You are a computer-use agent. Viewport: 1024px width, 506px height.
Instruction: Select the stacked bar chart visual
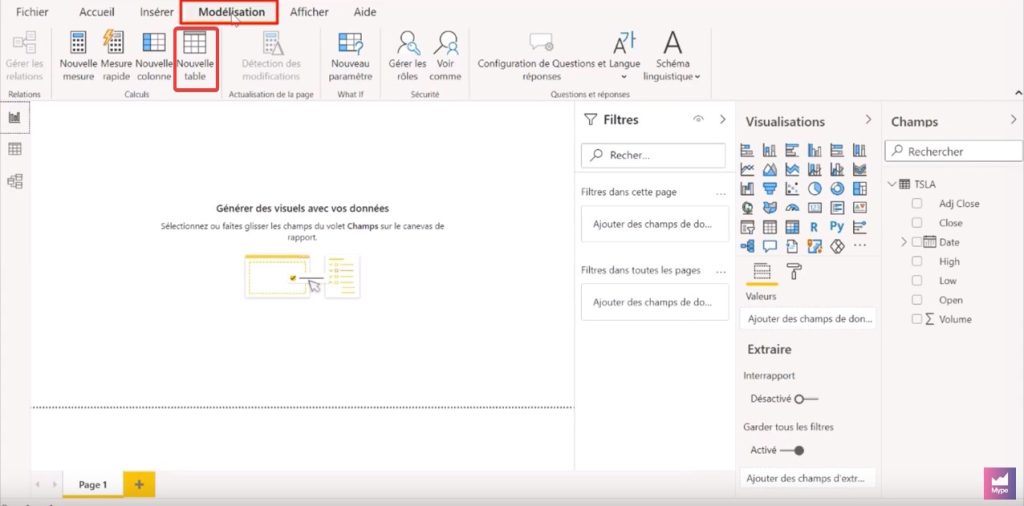point(747,150)
